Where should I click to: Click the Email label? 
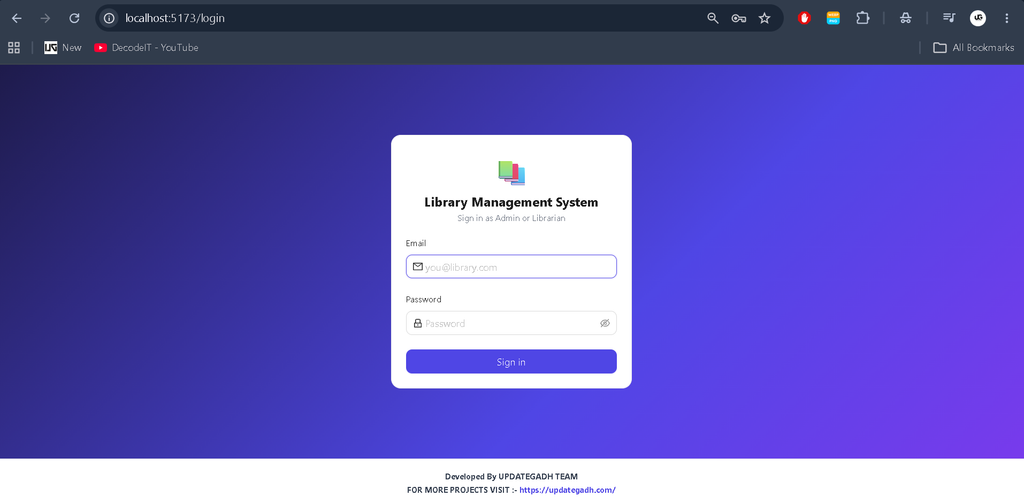[416, 243]
